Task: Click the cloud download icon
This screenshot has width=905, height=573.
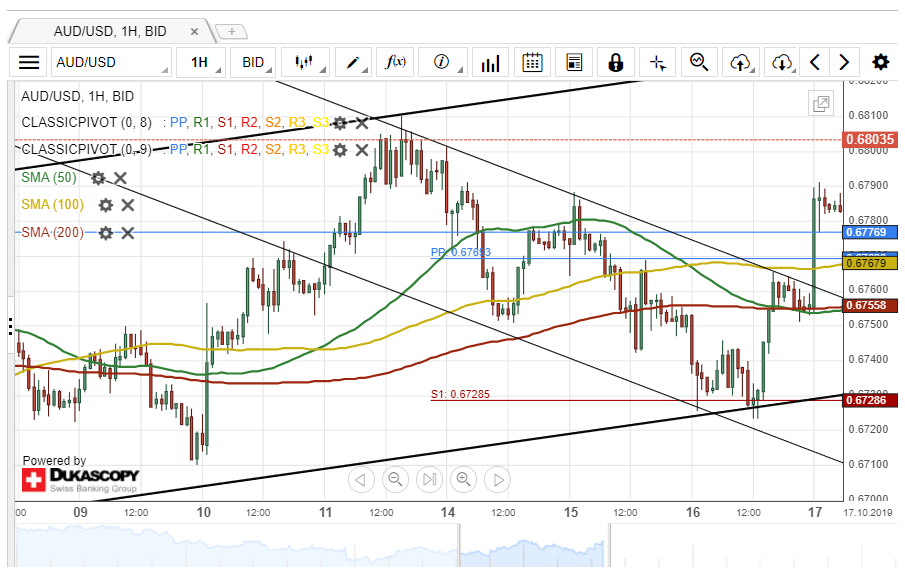Action: tap(783, 62)
